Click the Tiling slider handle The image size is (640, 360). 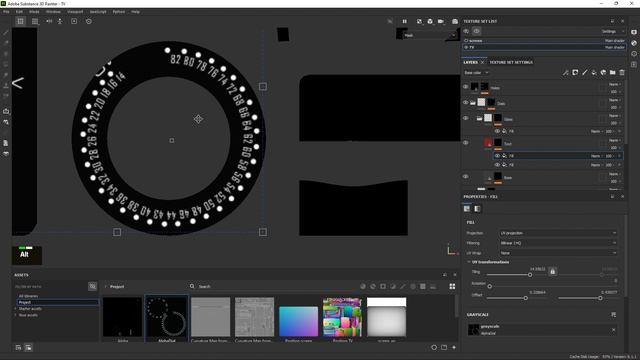530,275
